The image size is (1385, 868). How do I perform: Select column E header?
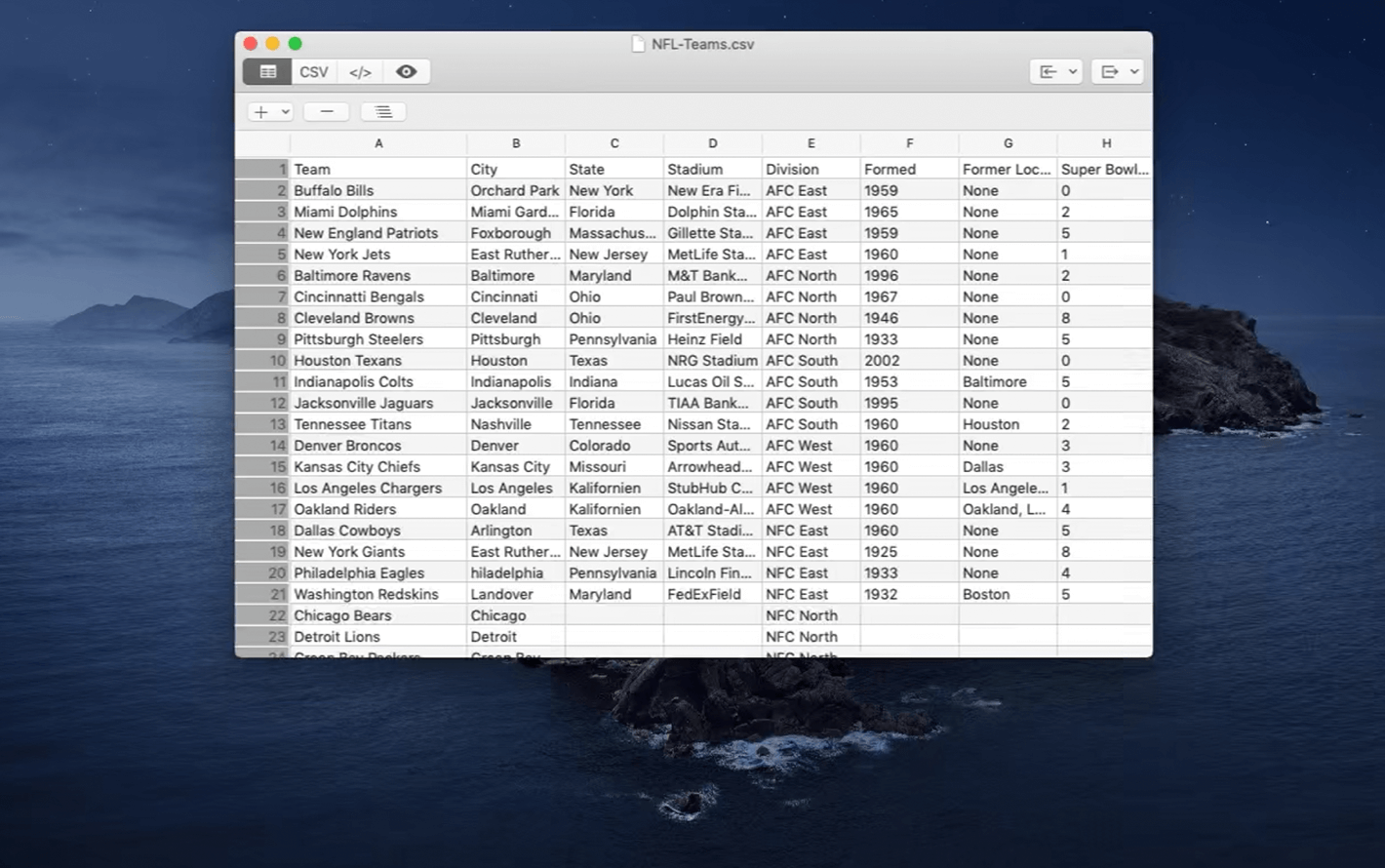(811, 143)
